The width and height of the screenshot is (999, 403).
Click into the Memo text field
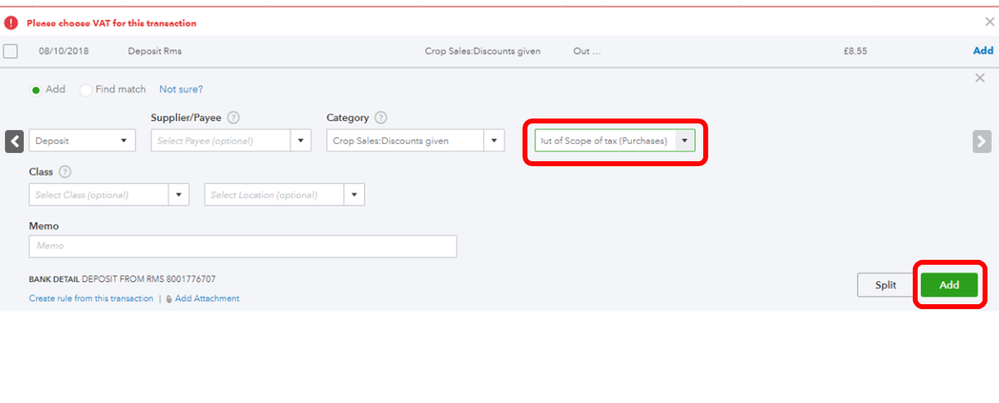243,246
